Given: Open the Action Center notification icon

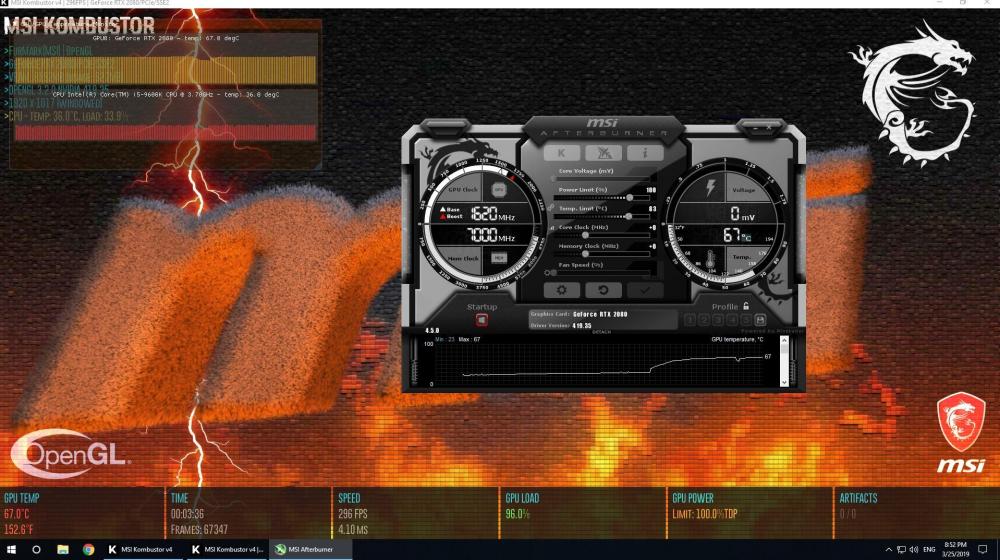Looking at the screenshot, I should click(x=983, y=549).
